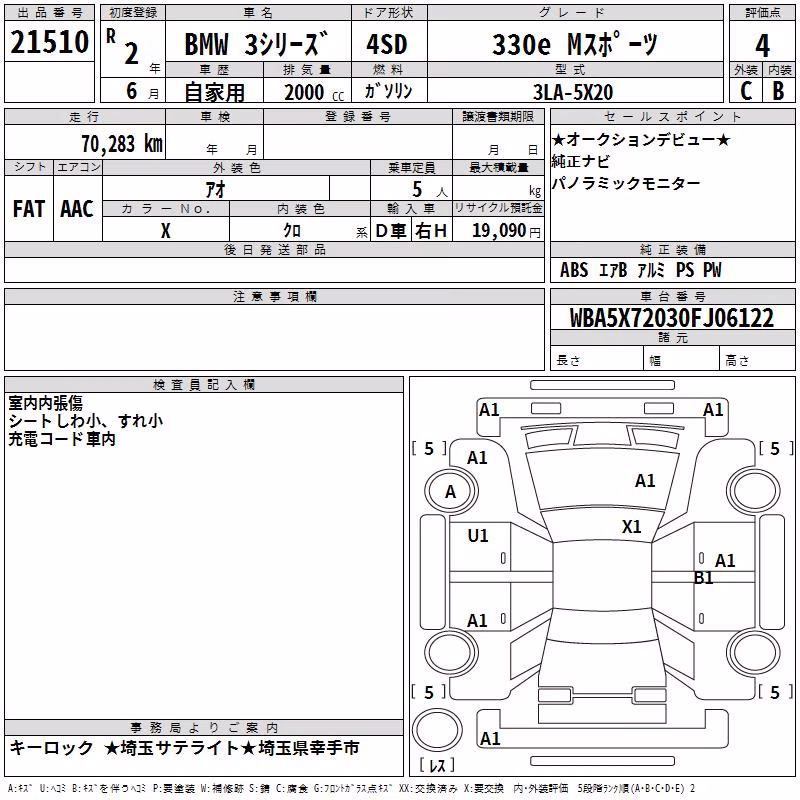Select the chassis number WBA5X72030FJ06122

[672, 318]
